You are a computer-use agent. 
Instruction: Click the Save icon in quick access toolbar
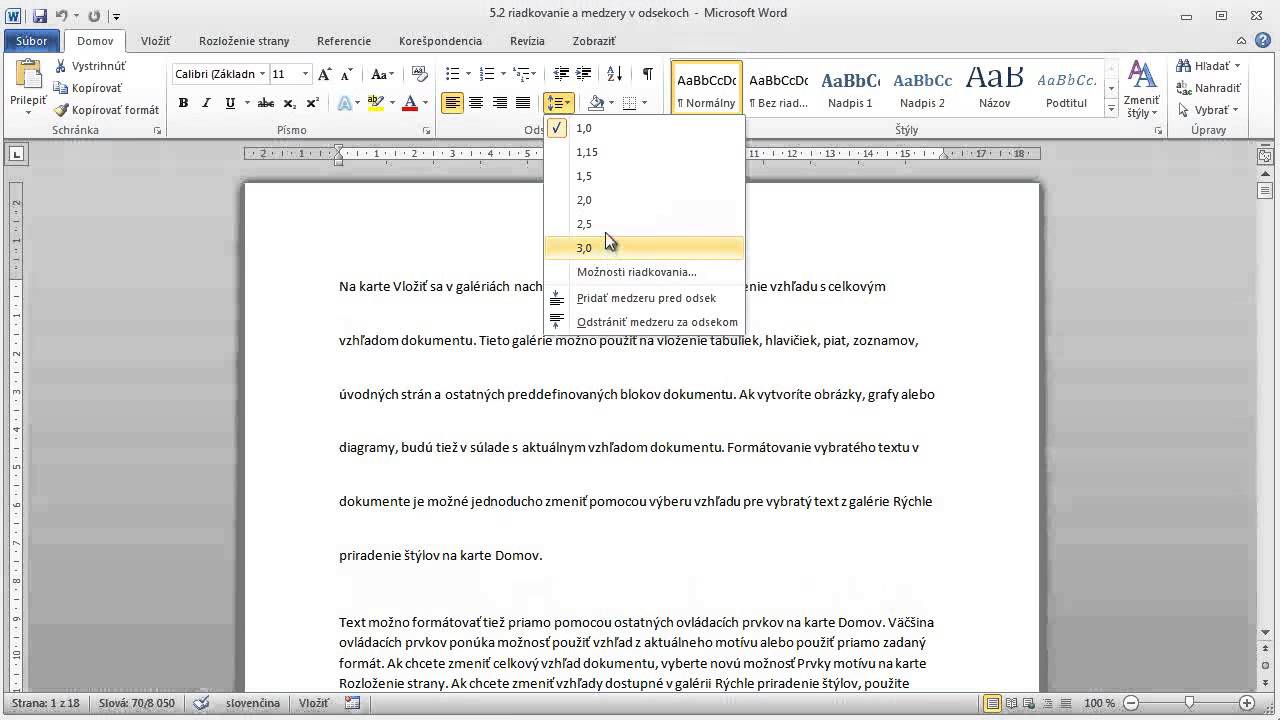pyautogui.click(x=40, y=16)
